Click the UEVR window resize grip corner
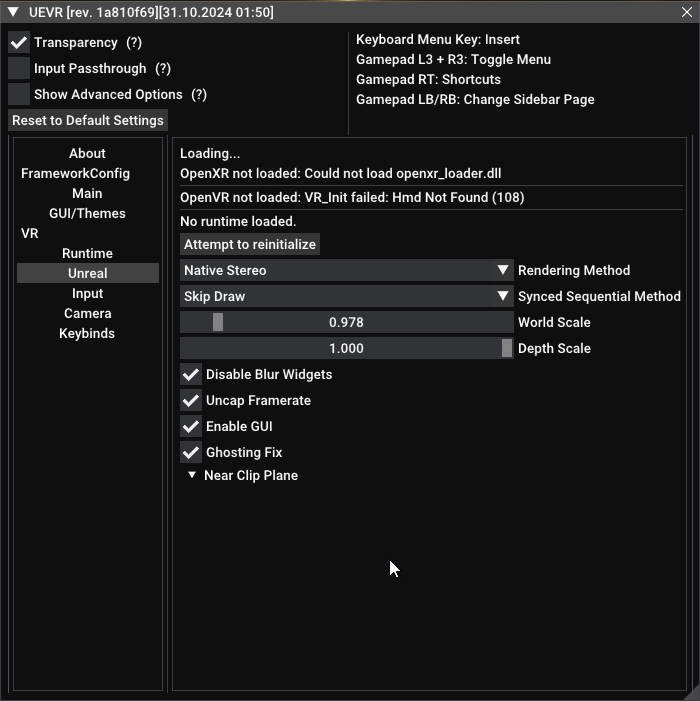This screenshot has height=701, width=700. click(x=693, y=694)
